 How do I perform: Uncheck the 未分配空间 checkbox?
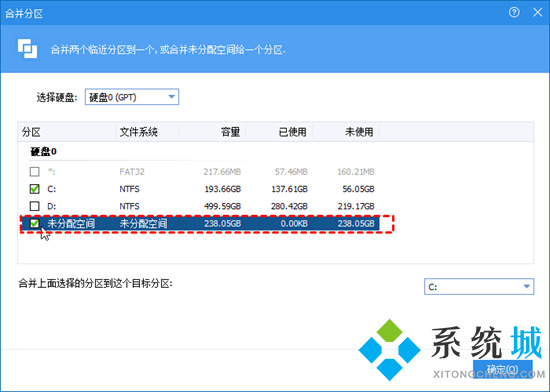pyautogui.click(x=34, y=223)
